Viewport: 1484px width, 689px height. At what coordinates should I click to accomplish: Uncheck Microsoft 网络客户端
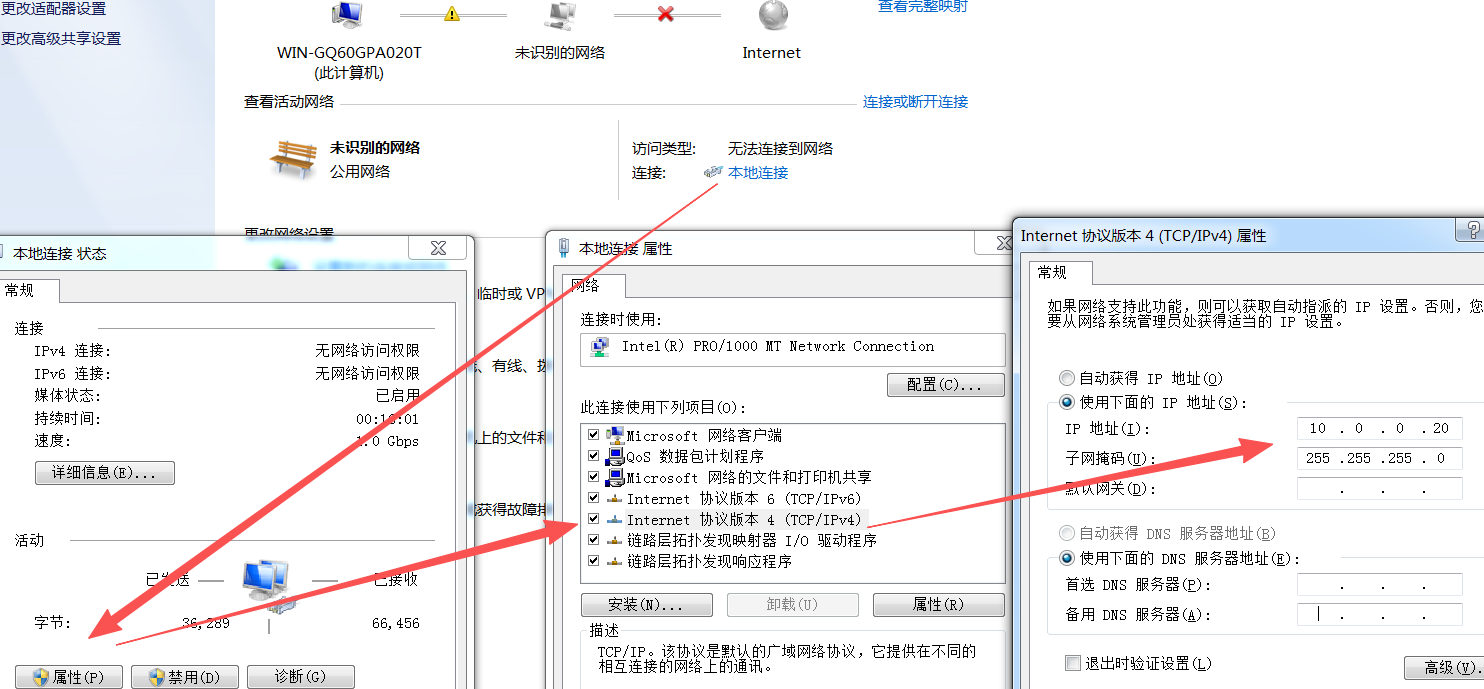pyautogui.click(x=594, y=434)
